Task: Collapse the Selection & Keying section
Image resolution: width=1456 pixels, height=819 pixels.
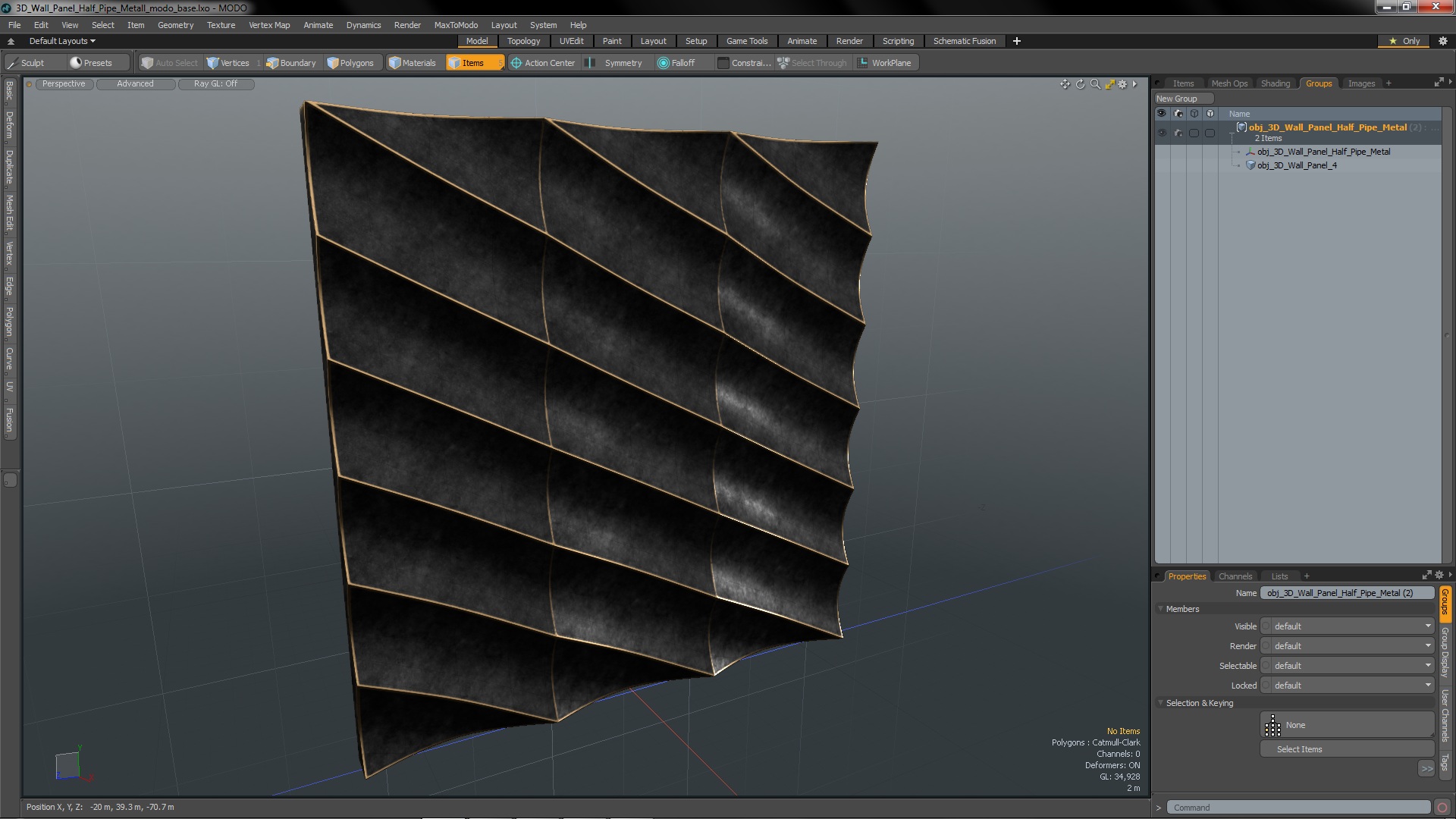Action: click(1160, 703)
